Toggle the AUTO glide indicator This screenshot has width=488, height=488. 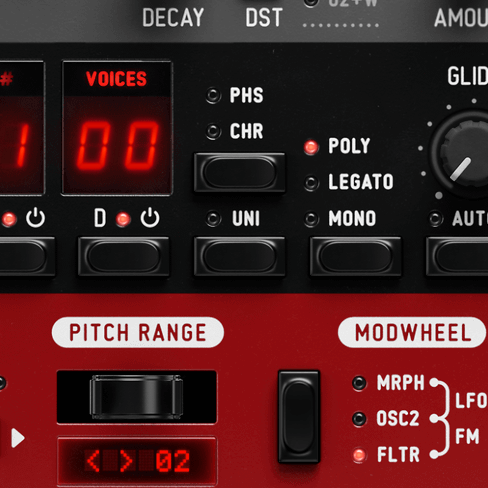[435, 219]
